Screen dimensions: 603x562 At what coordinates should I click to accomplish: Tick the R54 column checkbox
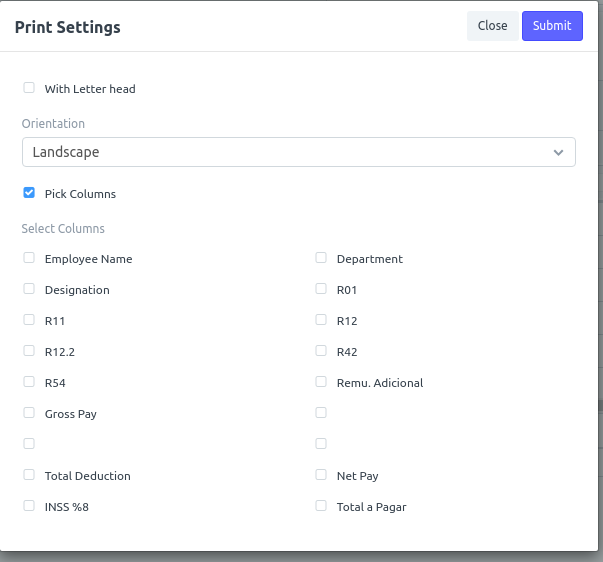pyautogui.click(x=29, y=382)
